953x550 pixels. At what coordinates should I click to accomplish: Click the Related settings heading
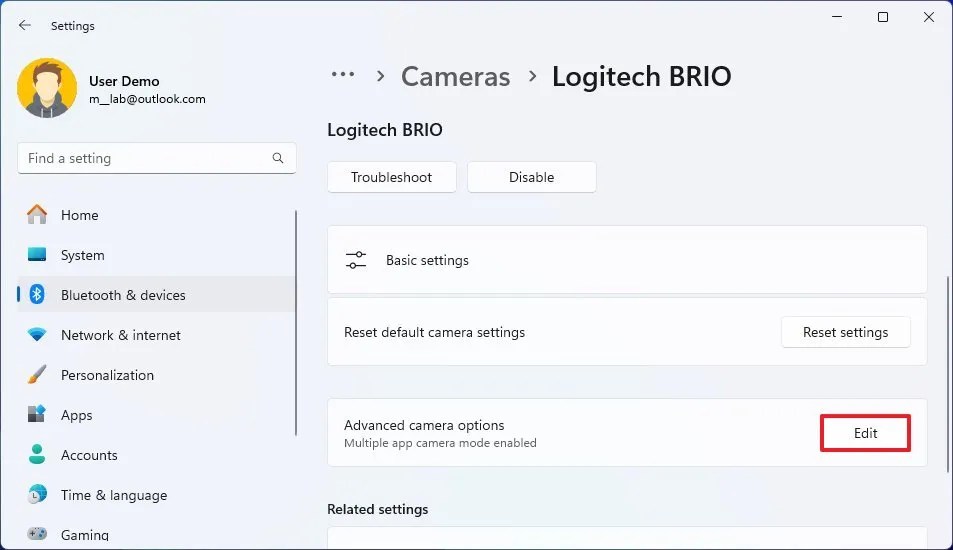coord(377,509)
